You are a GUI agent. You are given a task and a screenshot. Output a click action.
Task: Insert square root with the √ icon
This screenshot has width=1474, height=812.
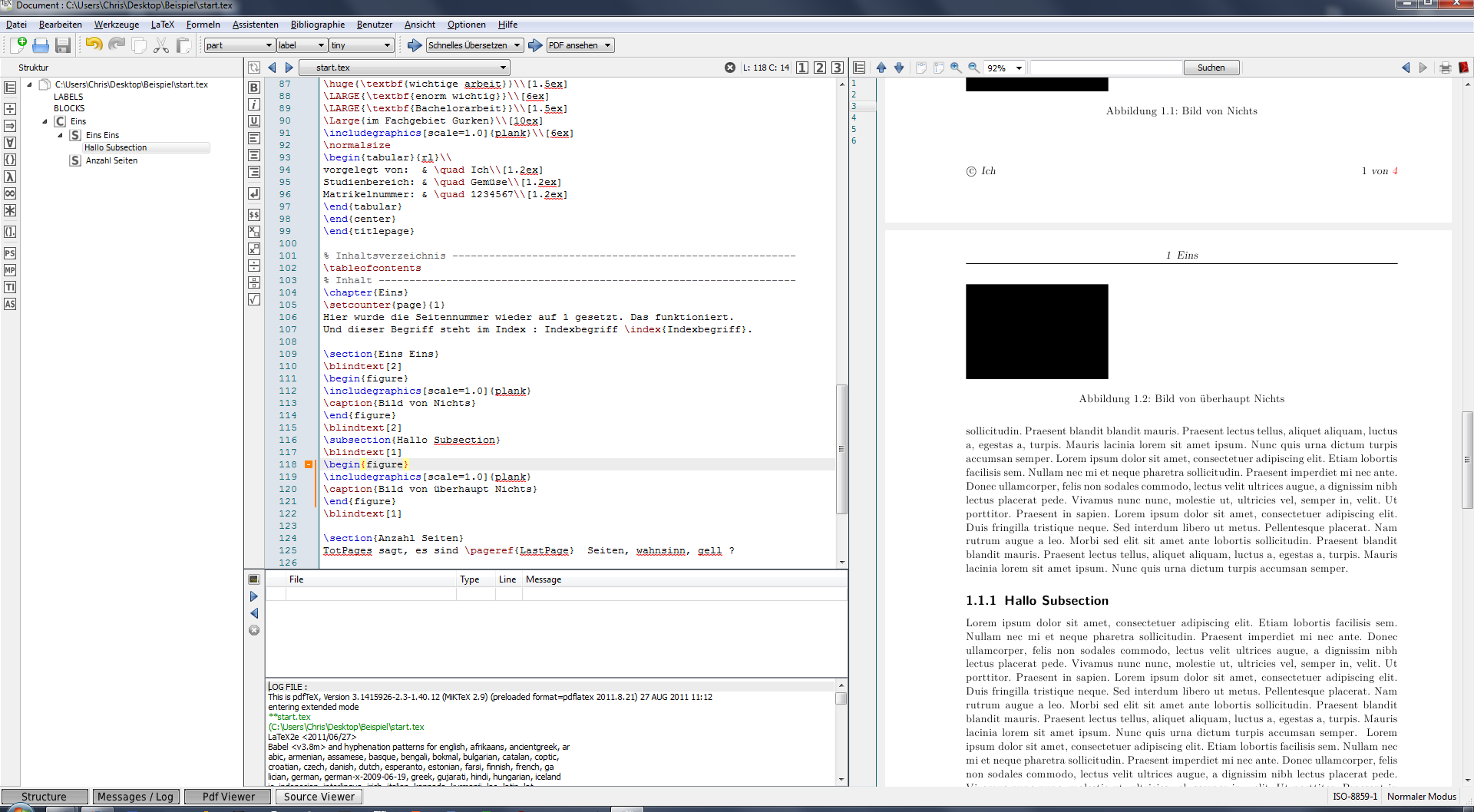254,299
